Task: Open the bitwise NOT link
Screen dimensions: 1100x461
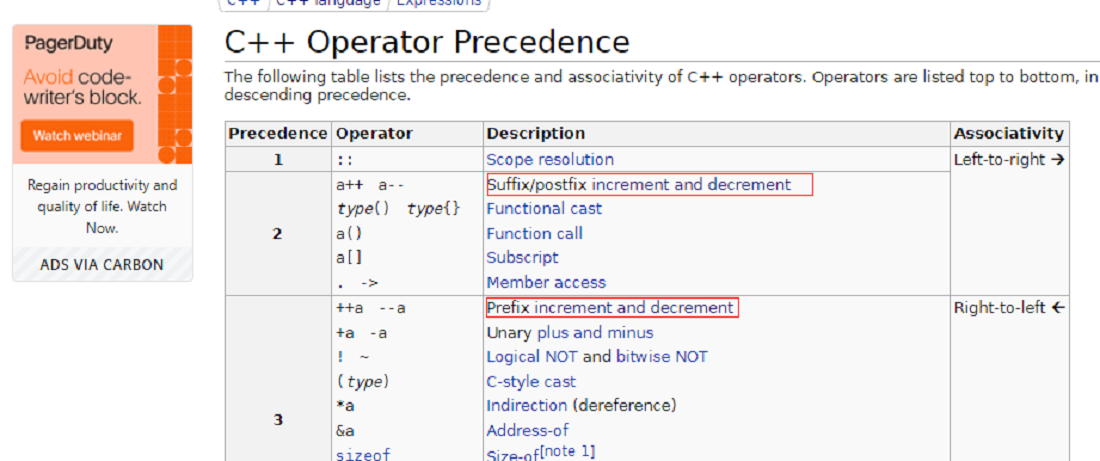Action: 662,356
